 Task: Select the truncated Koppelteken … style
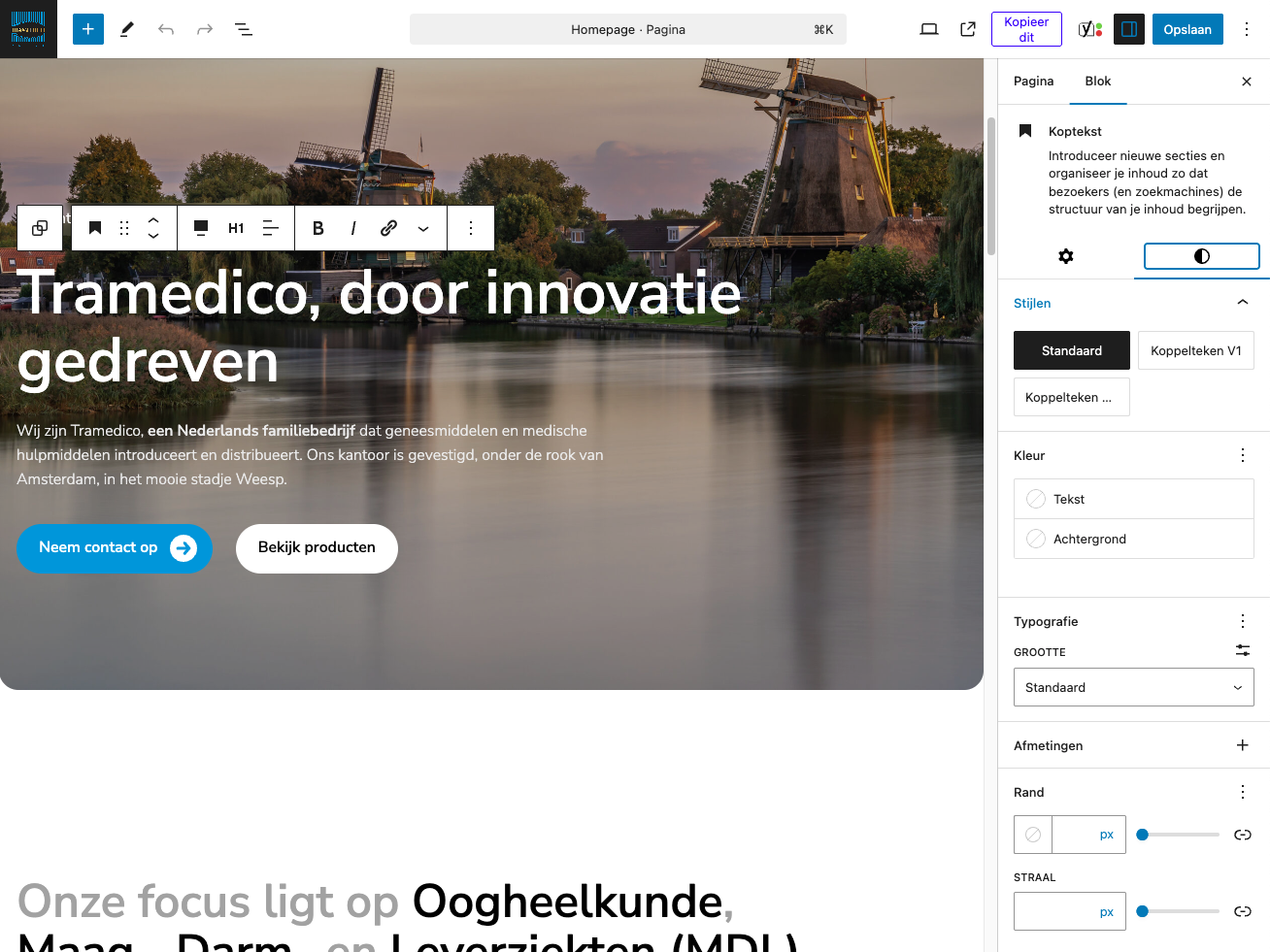click(x=1072, y=397)
